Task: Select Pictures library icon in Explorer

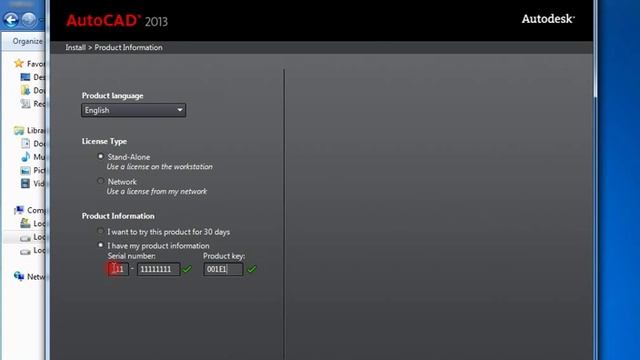Action: [x=25, y=170]
